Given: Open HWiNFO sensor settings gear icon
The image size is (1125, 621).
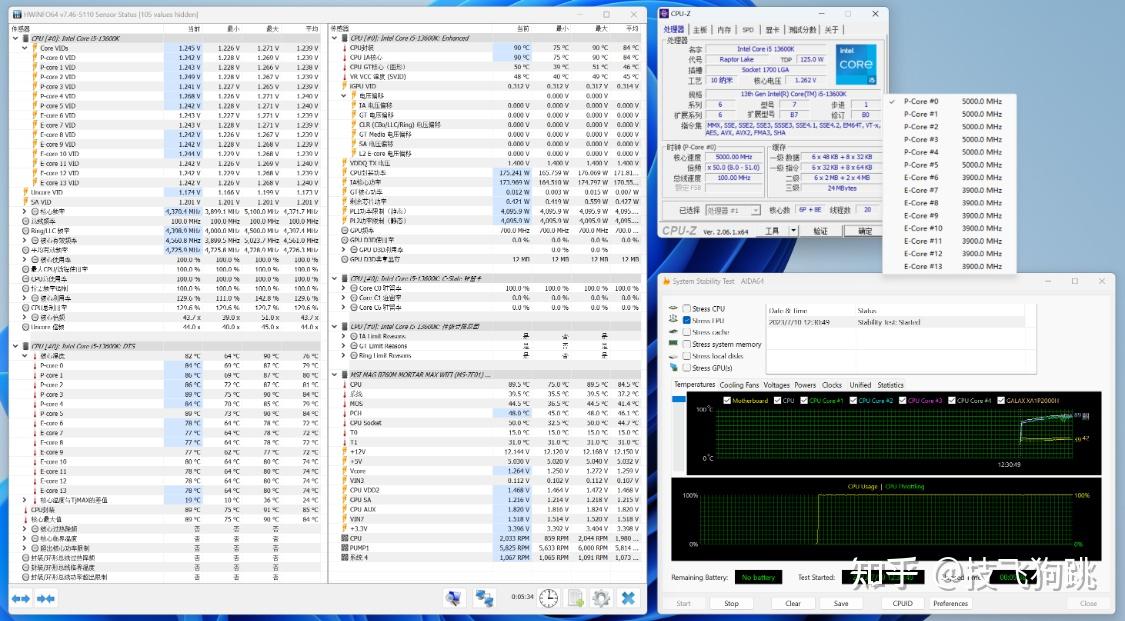Looking at the screenshot, I should point(601,598).
